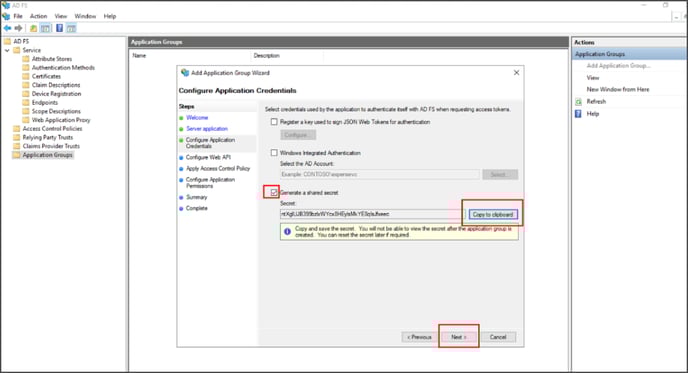Check Register a key for JSON Web Tokens
688x373 pixels.
[x=274, y=122]
